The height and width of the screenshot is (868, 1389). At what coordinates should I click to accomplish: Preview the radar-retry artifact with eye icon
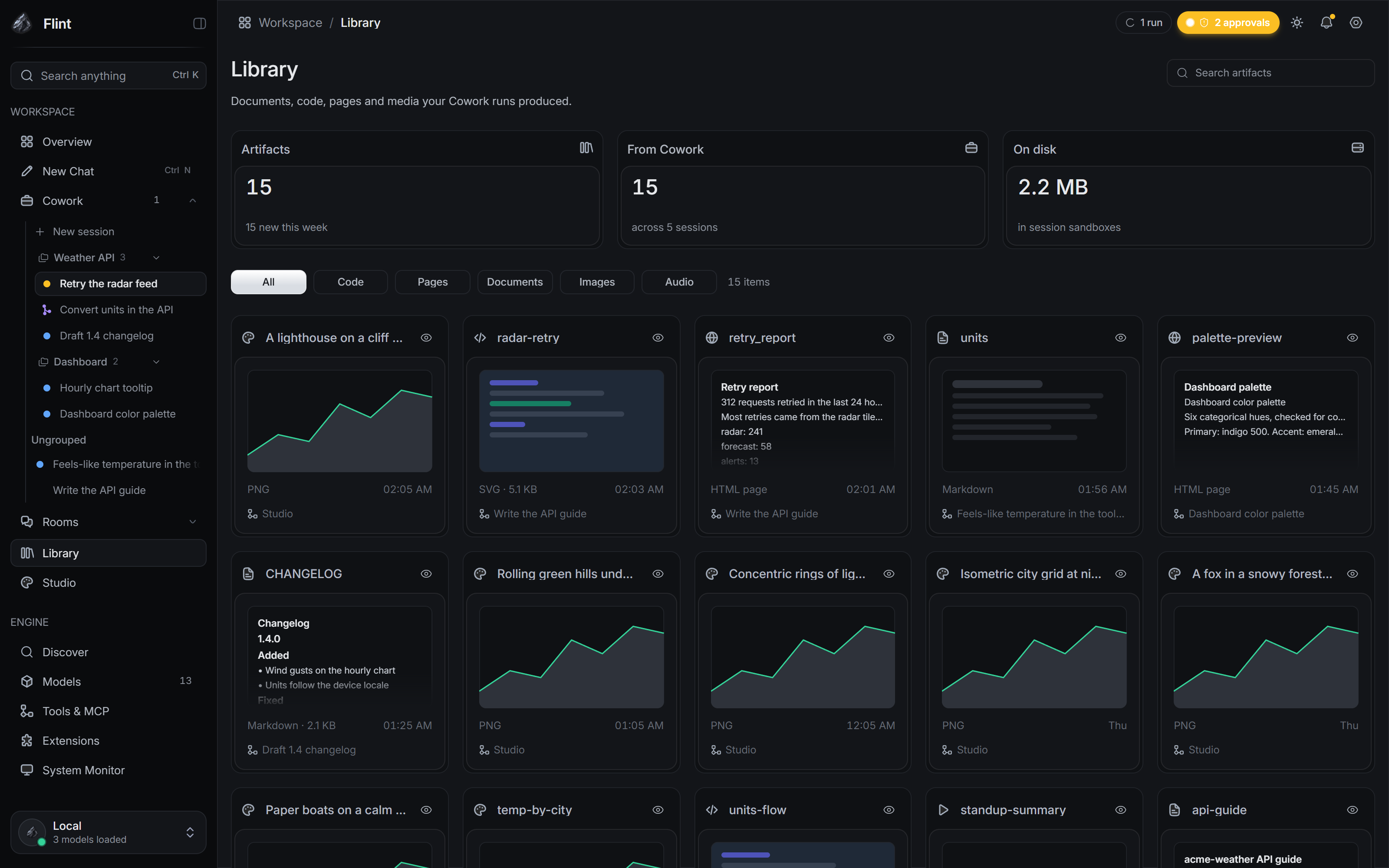click(x=658, y=338)
